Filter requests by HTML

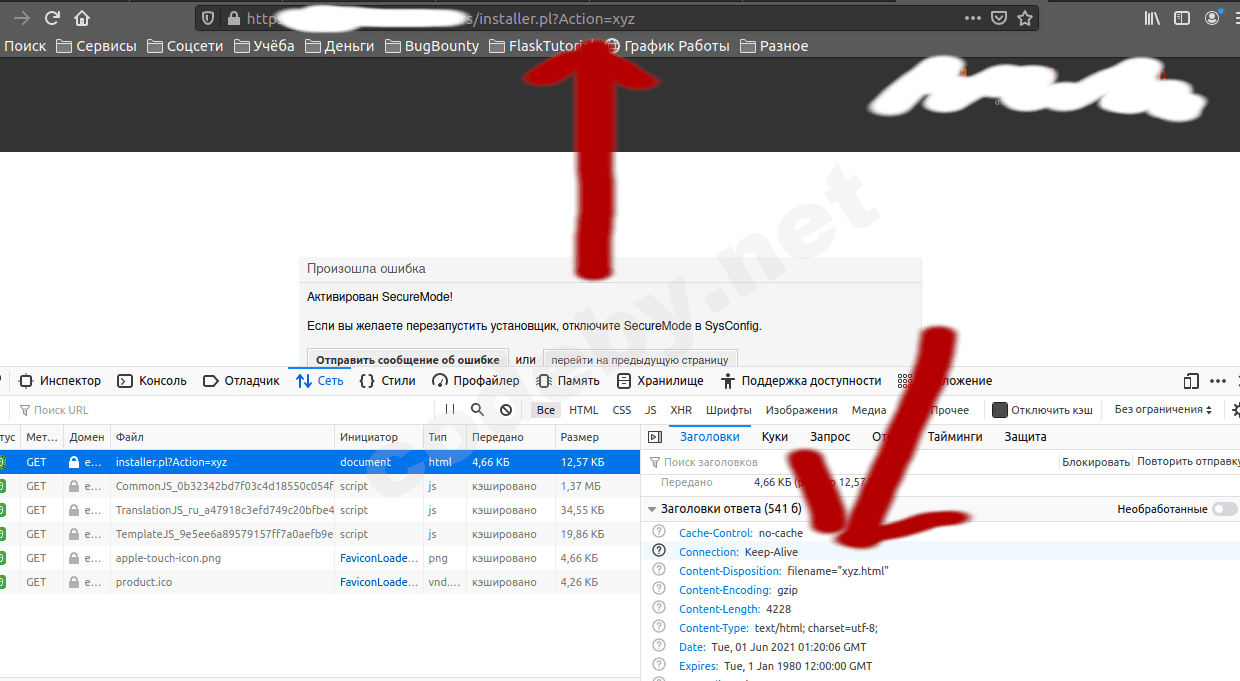tap(584, 410)
